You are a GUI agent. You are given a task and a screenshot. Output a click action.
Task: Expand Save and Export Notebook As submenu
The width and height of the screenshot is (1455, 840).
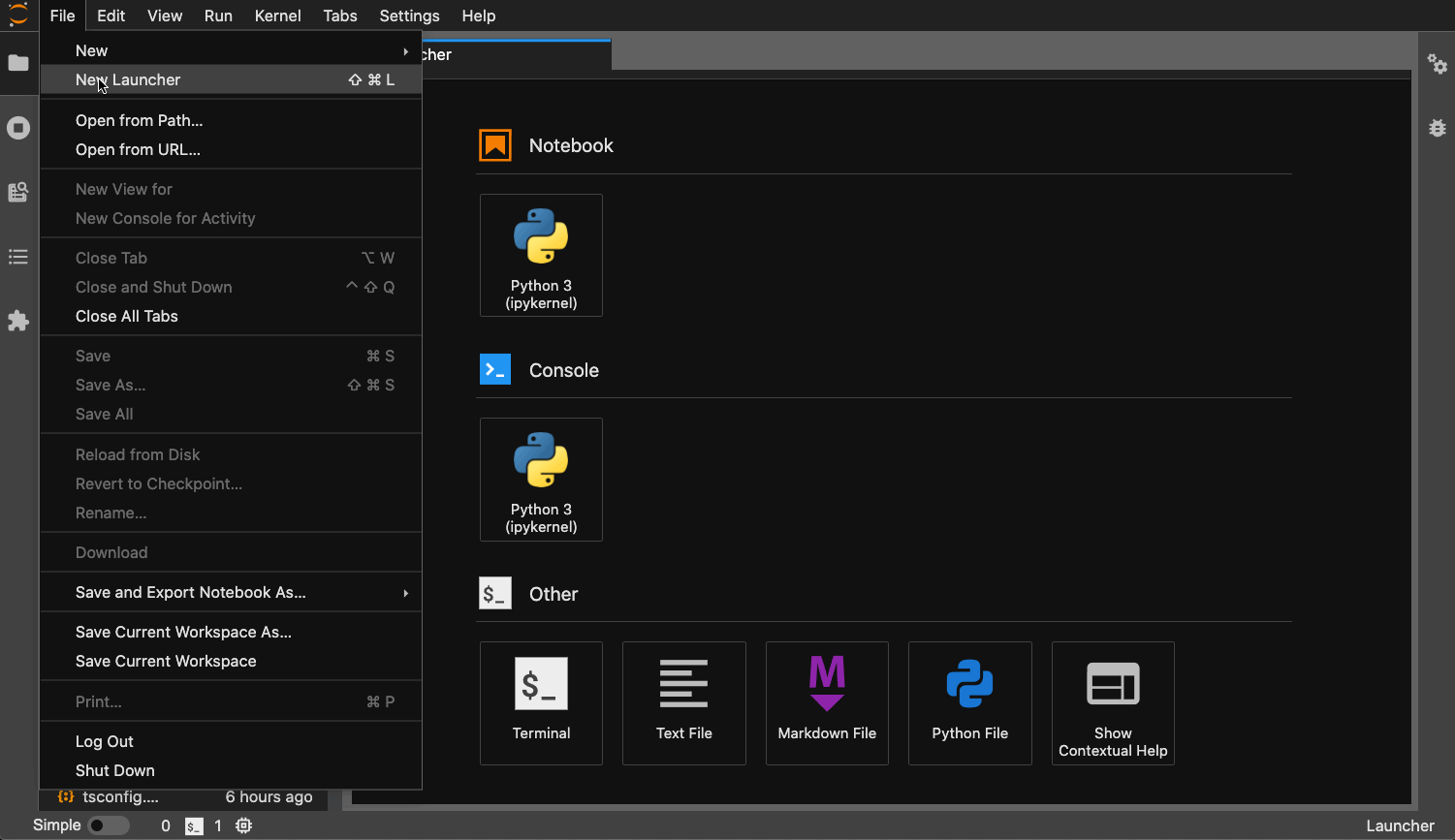click(230, 592)
